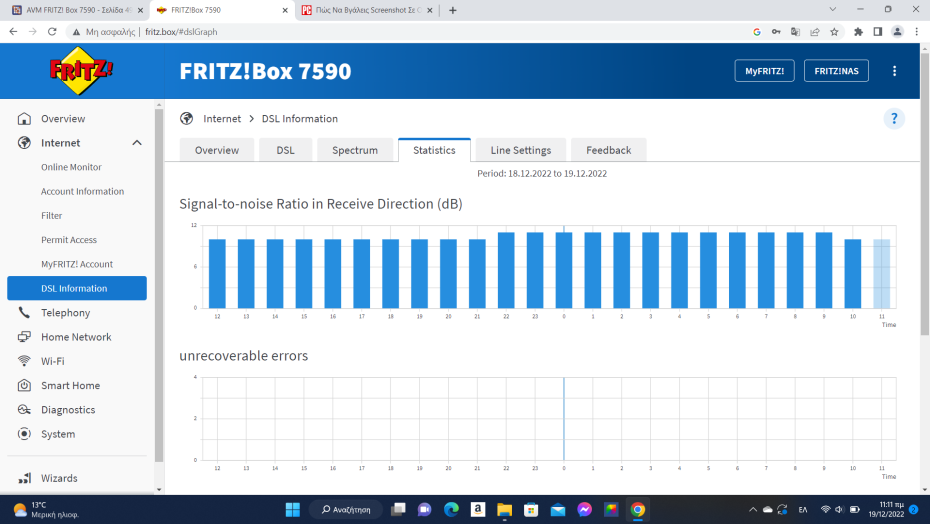
Task: Switch to the DSL tab
Action: 285,150
